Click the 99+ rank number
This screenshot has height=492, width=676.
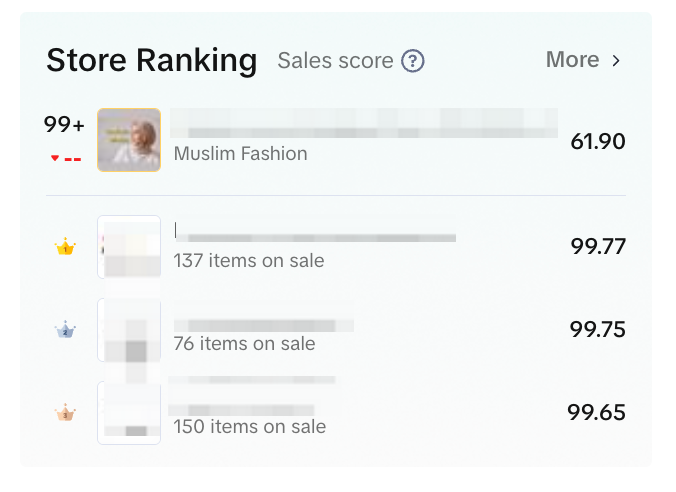[64, 126]
